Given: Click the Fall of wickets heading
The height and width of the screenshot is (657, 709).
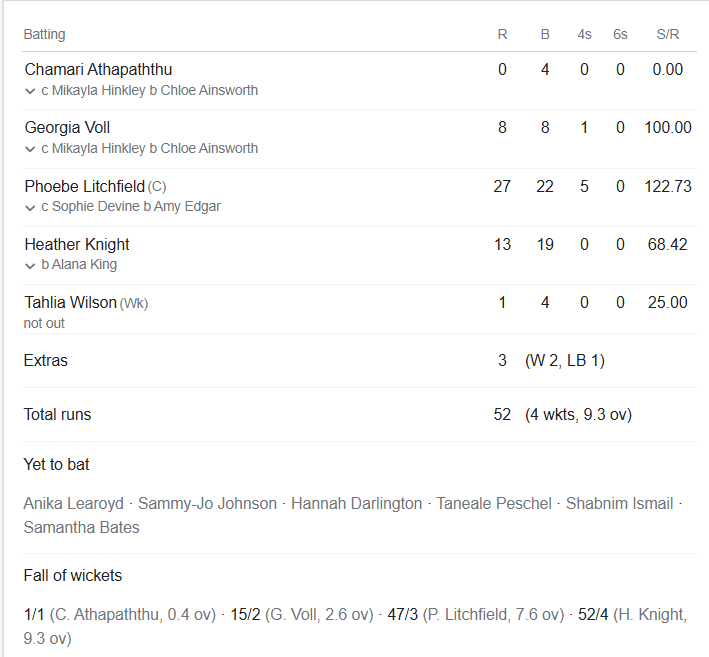Looking at the screenshot, I should click(x=73, y=576).
